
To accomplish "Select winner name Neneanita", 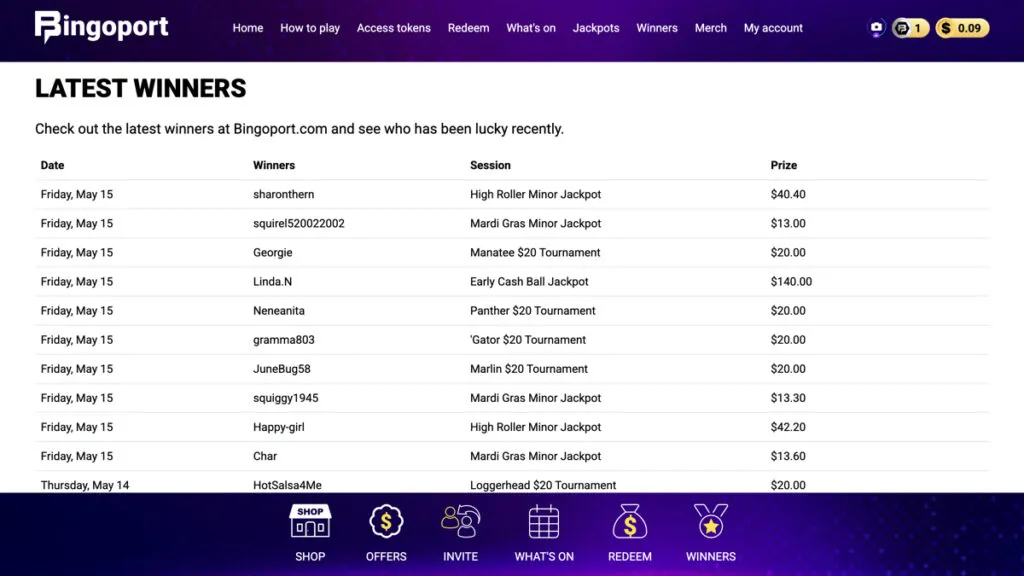I will point(279,311).
